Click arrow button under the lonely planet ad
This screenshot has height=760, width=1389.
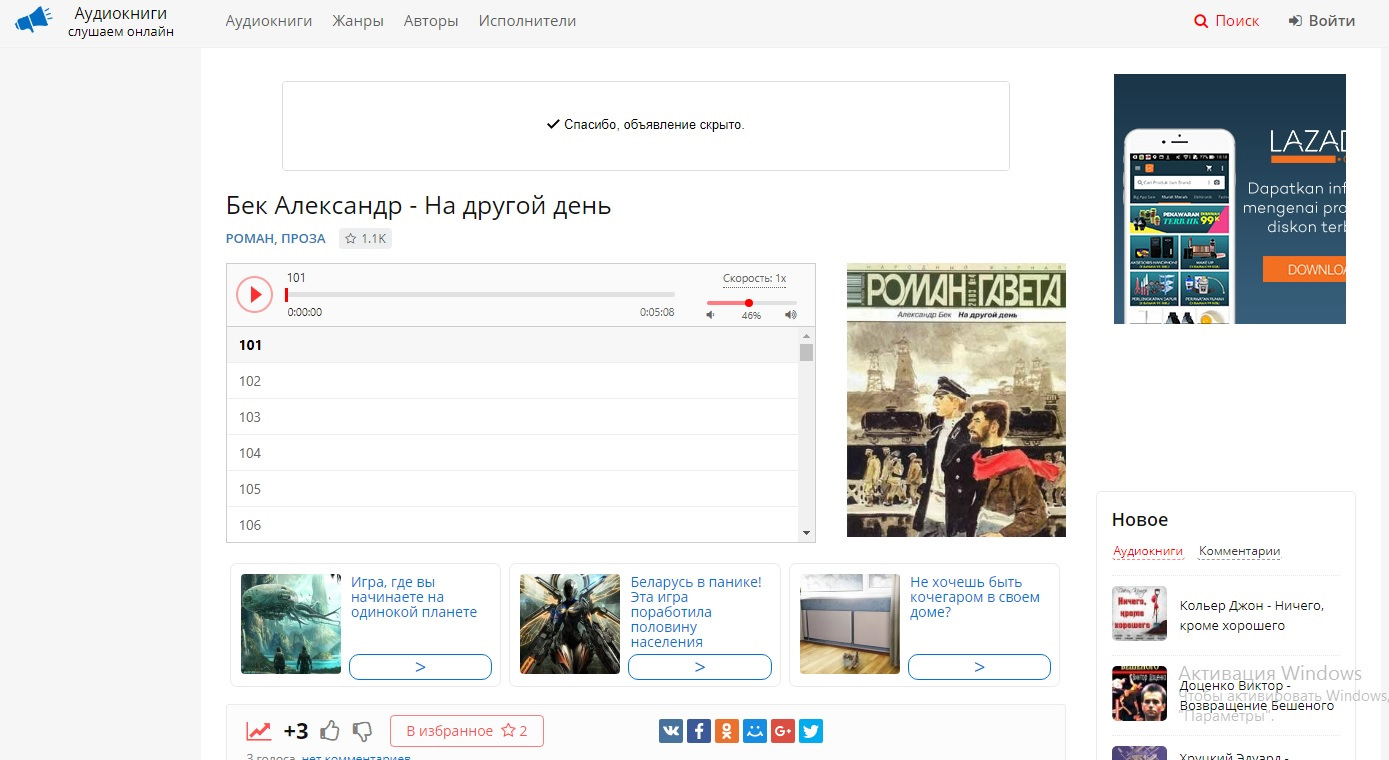click(x=420, y=667)
